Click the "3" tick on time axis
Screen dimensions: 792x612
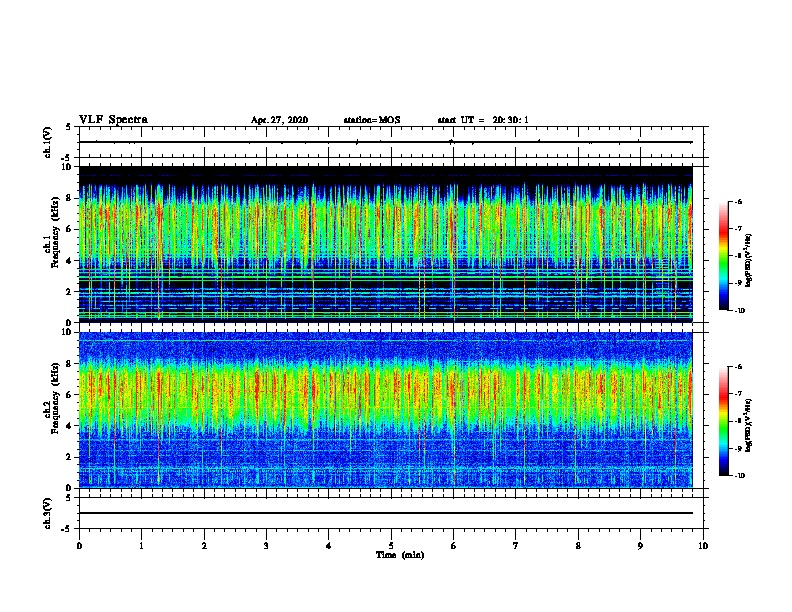click(266, 545)
